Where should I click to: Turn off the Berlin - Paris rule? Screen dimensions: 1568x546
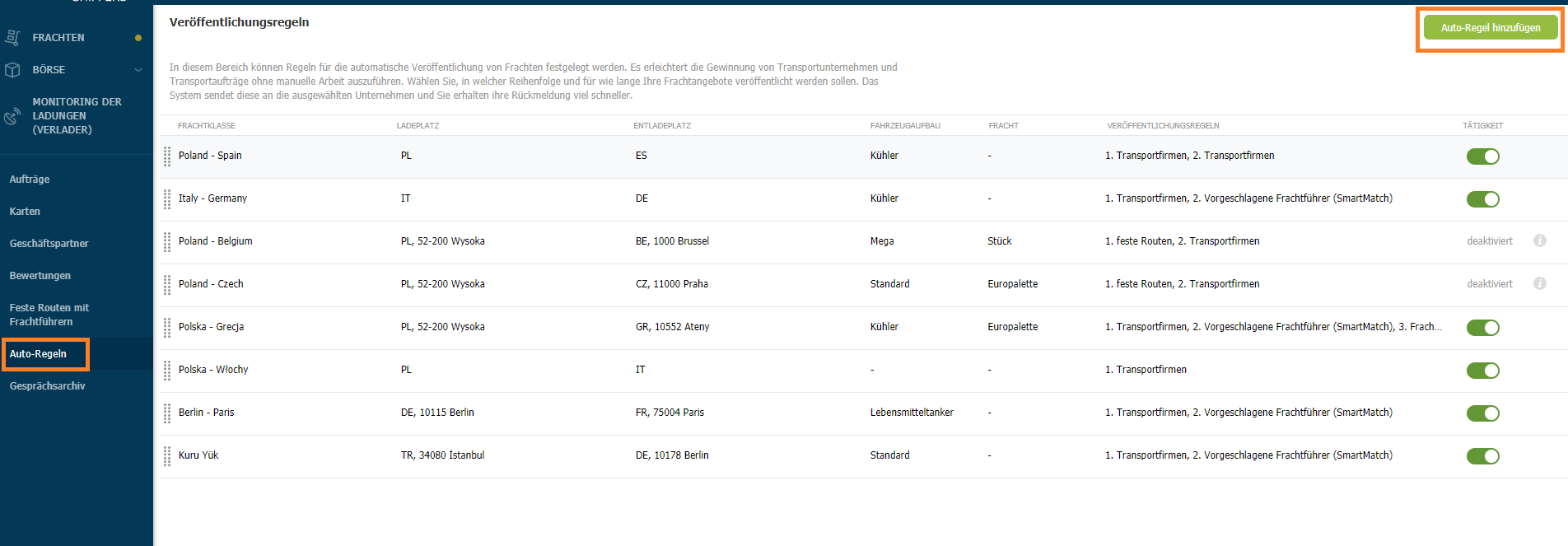click(1482, 413)
